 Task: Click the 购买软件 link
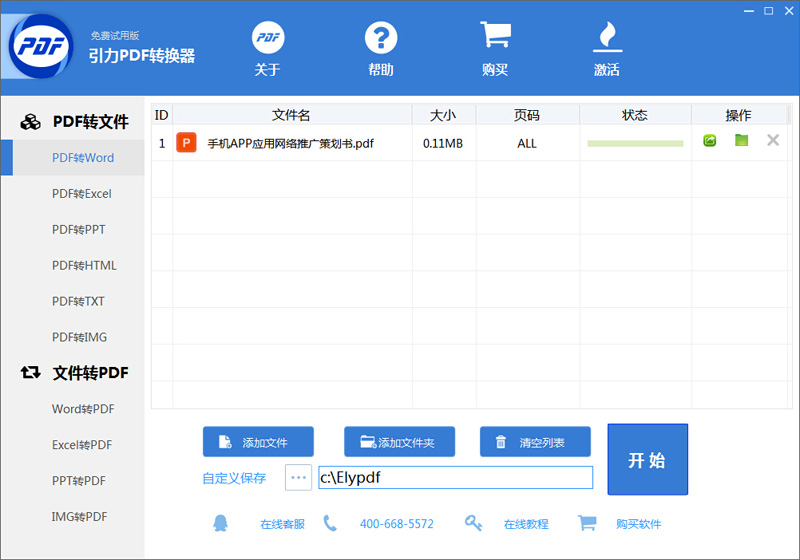638,524
